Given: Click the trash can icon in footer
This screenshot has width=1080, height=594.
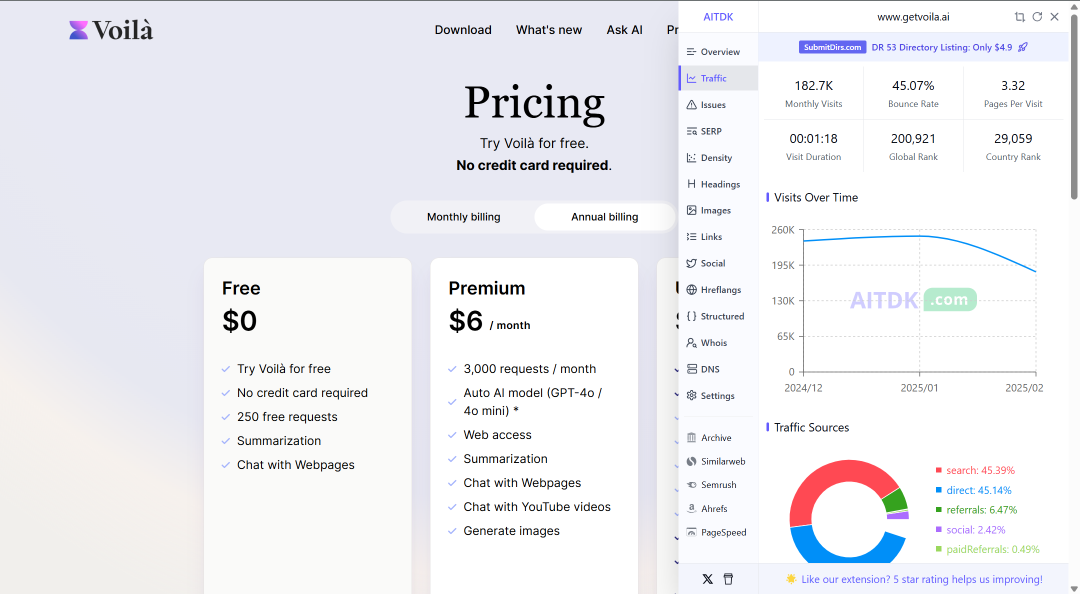Looking at the screenshot, I should click(x=729, y=580).
